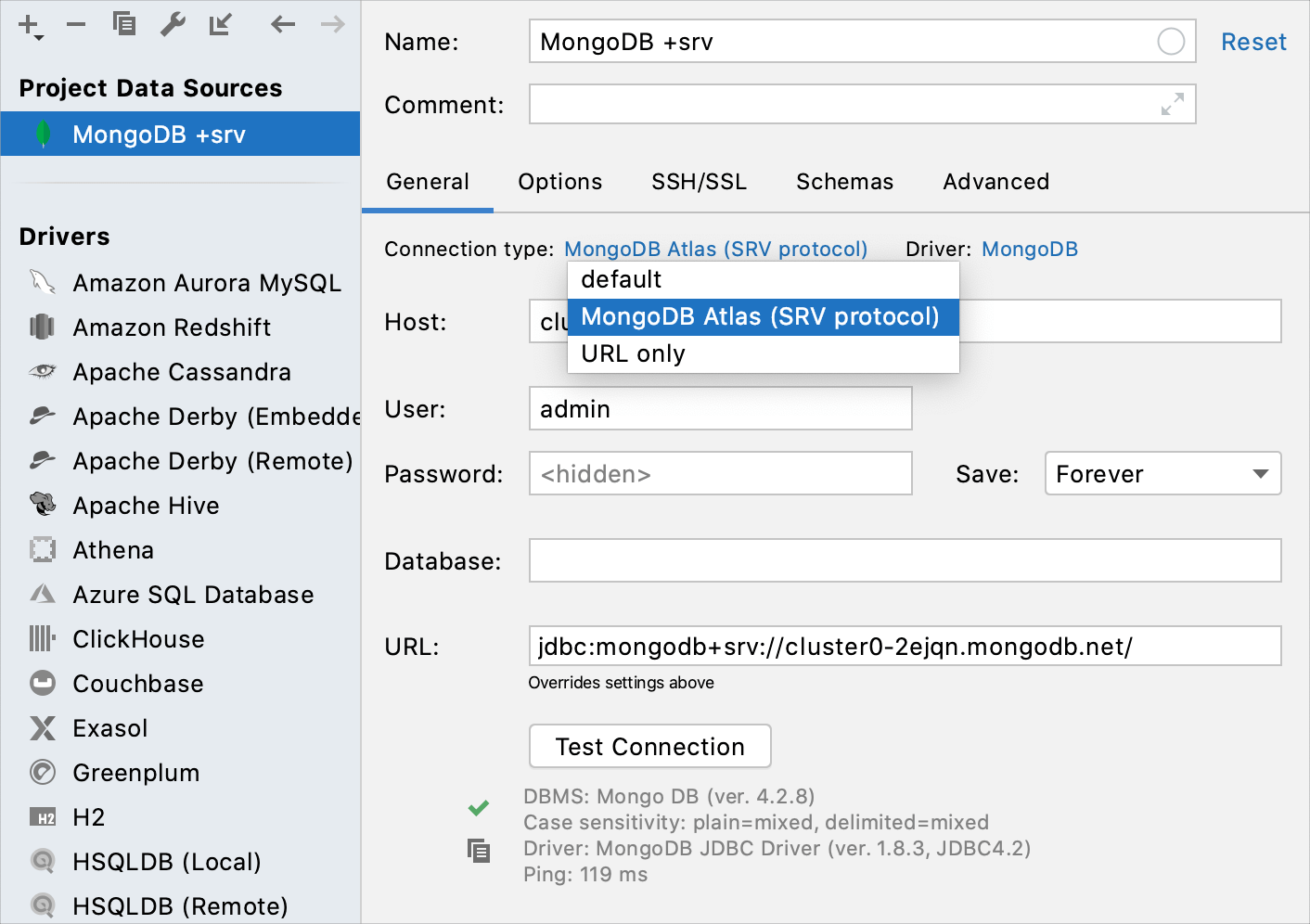Select Exasol driver entry
The image size is (1310, 924).
click(181, 728)
